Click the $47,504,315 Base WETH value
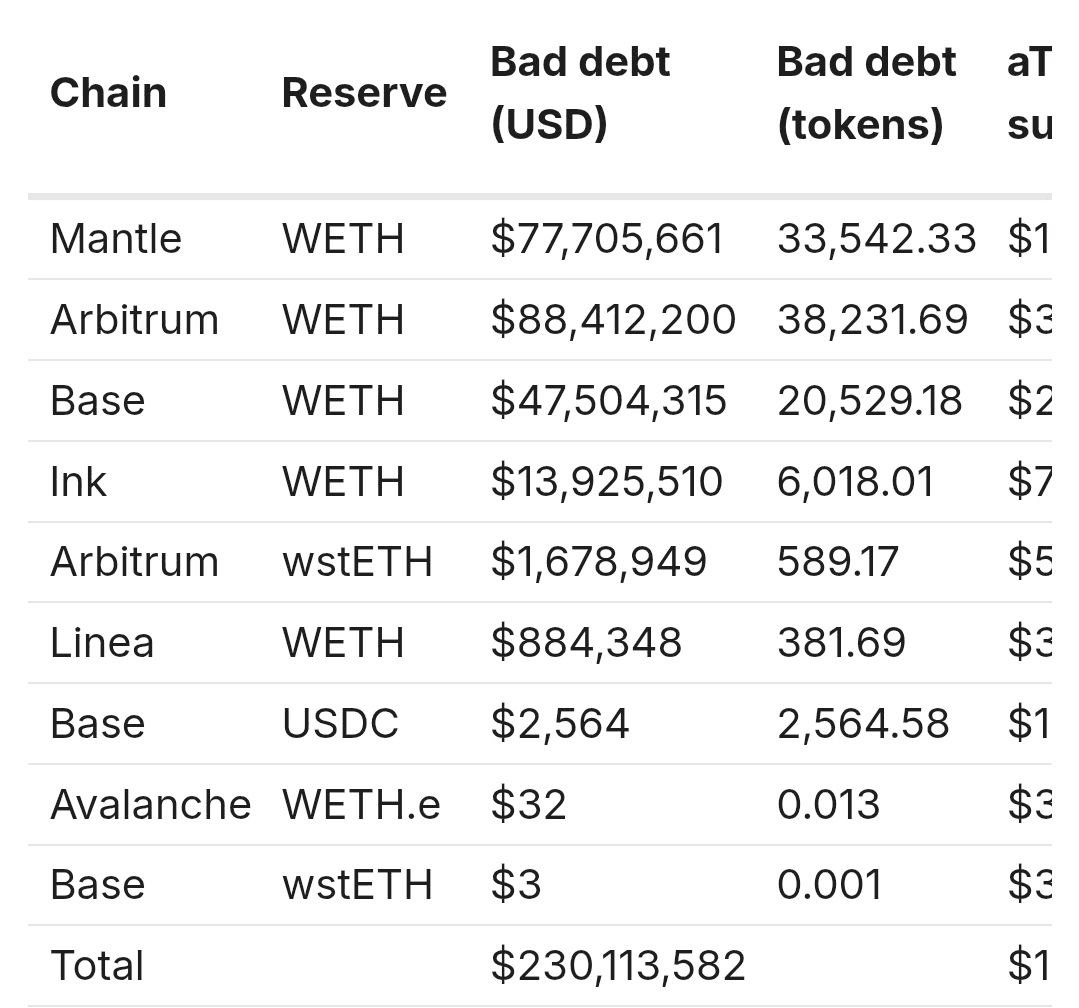 point(608,401)
